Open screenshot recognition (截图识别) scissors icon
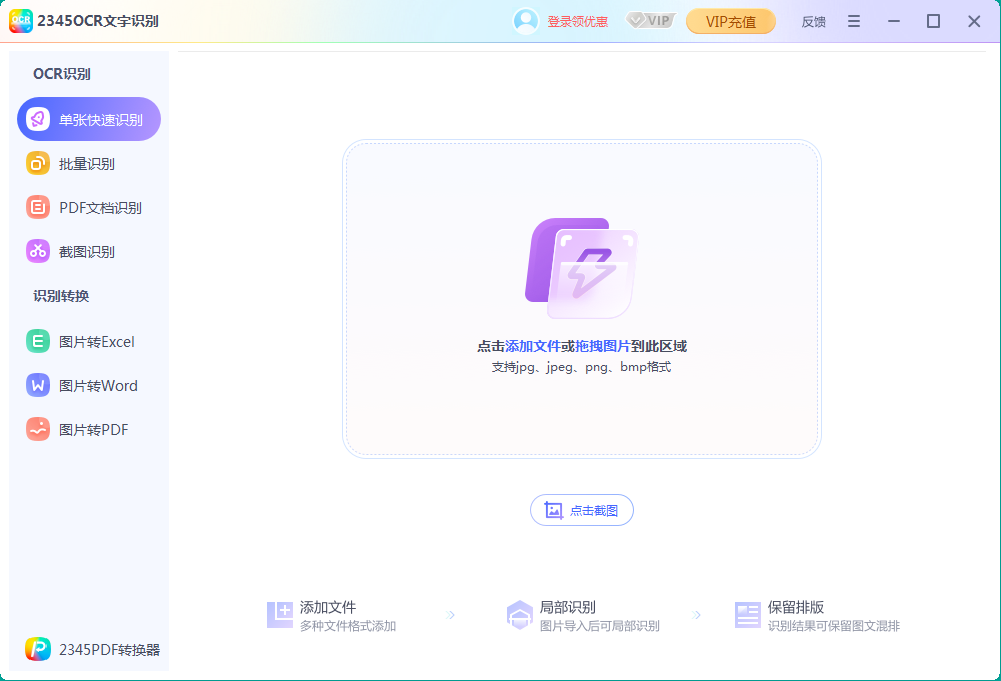1001x681 pixels. (x=38, y=252)
